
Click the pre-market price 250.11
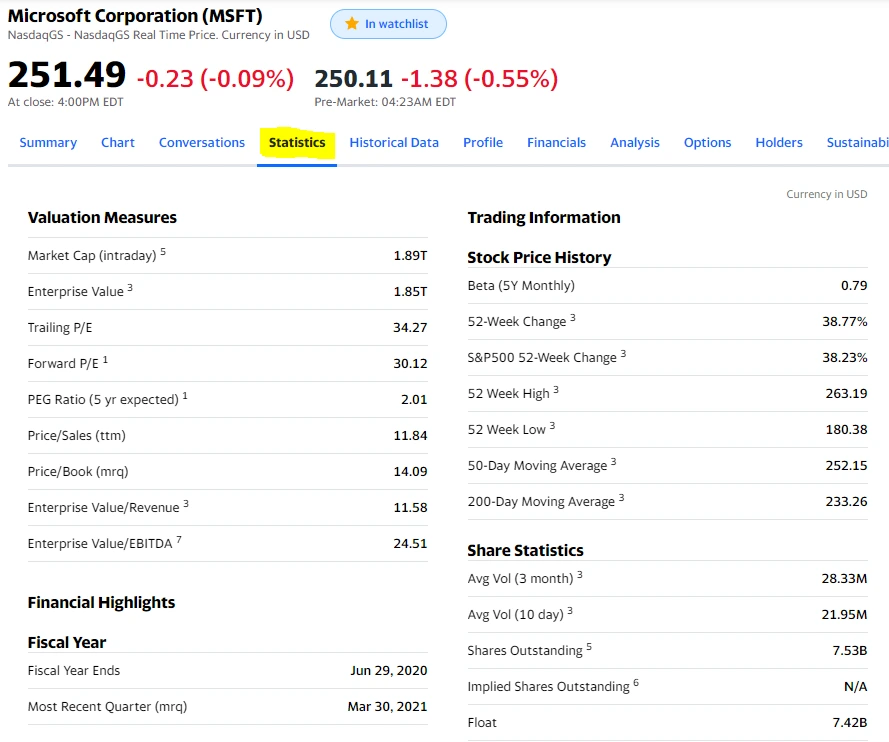(x=353, y=79)
